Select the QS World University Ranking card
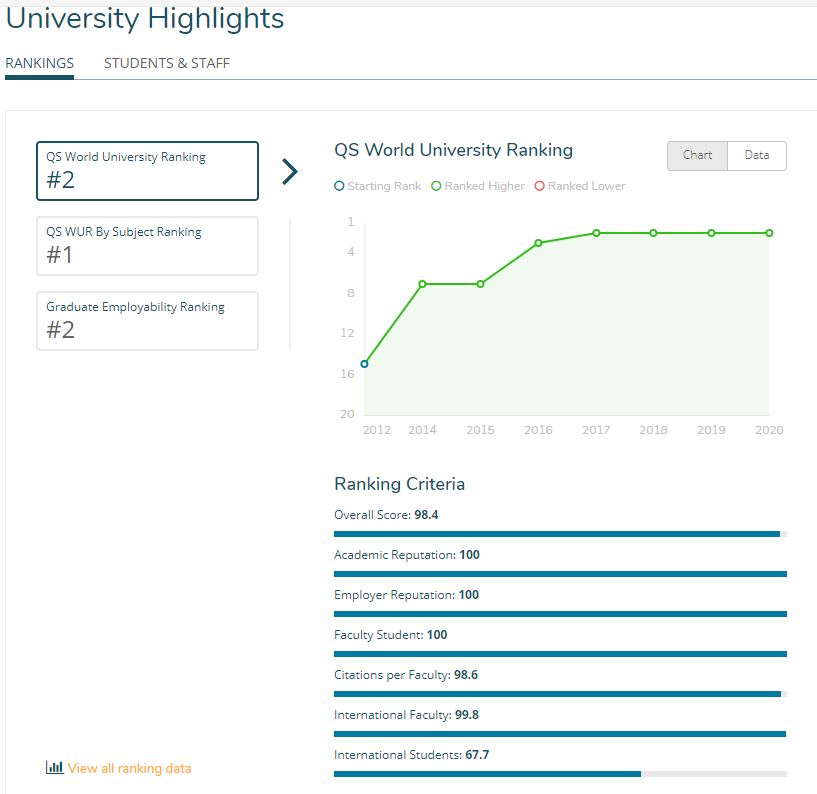 (147, 171)
